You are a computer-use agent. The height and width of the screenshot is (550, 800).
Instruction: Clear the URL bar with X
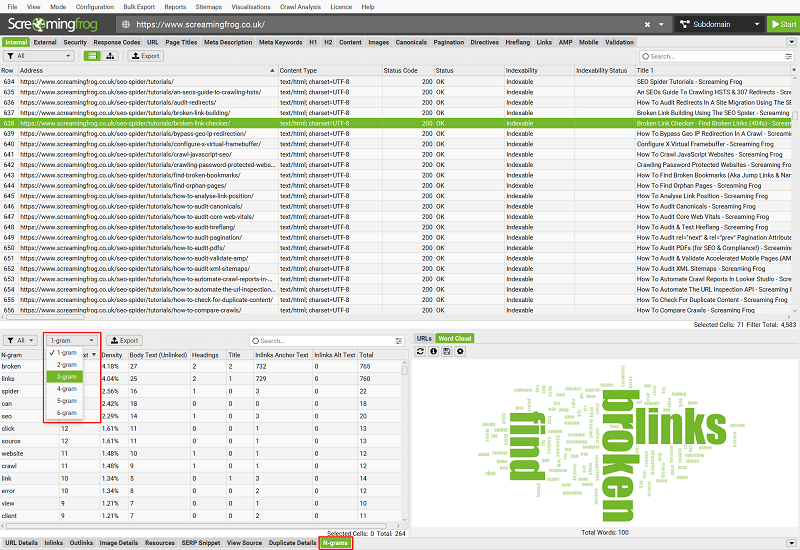point(647,24)
